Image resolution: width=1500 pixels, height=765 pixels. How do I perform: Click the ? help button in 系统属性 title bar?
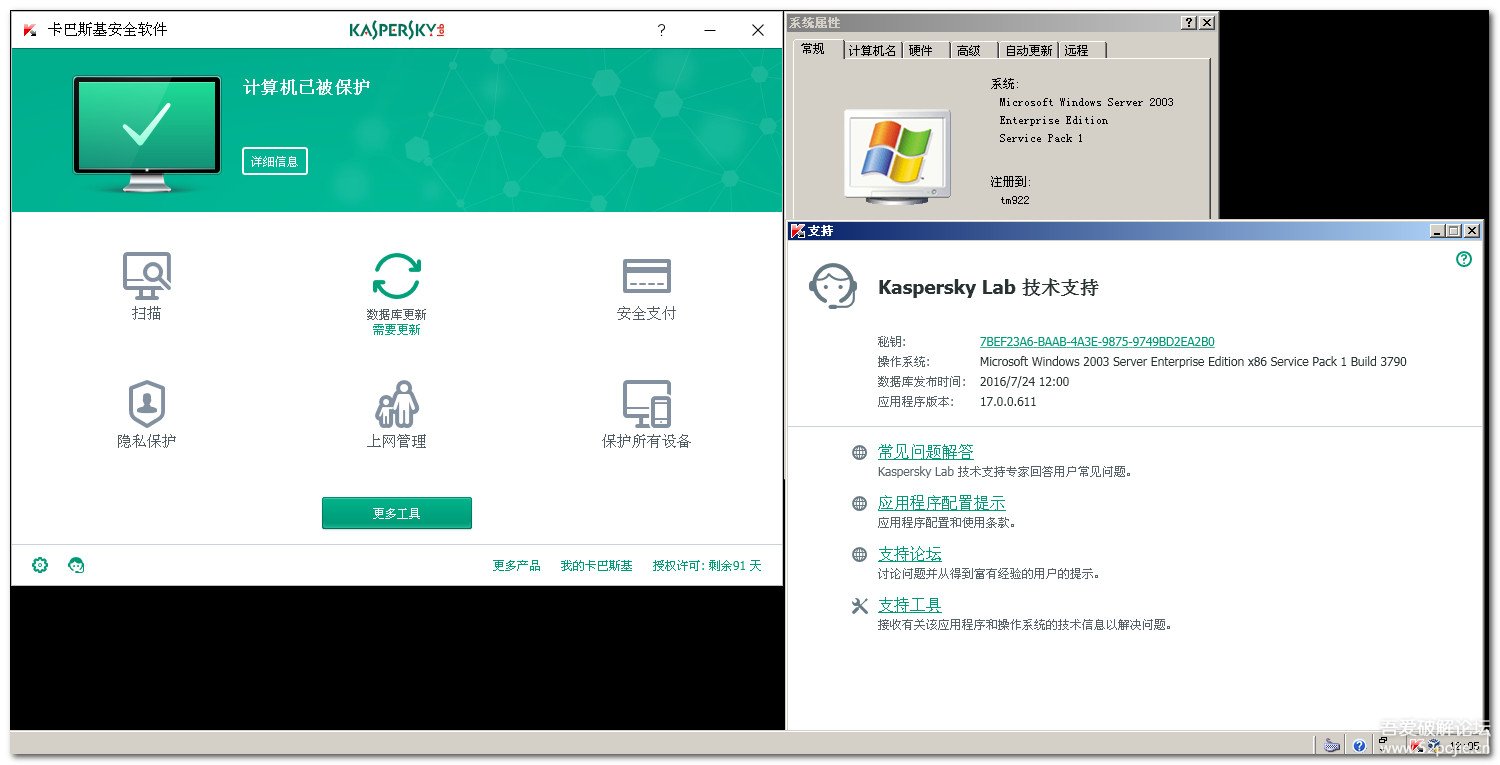pyautogui.click(x=1188, y=22)
